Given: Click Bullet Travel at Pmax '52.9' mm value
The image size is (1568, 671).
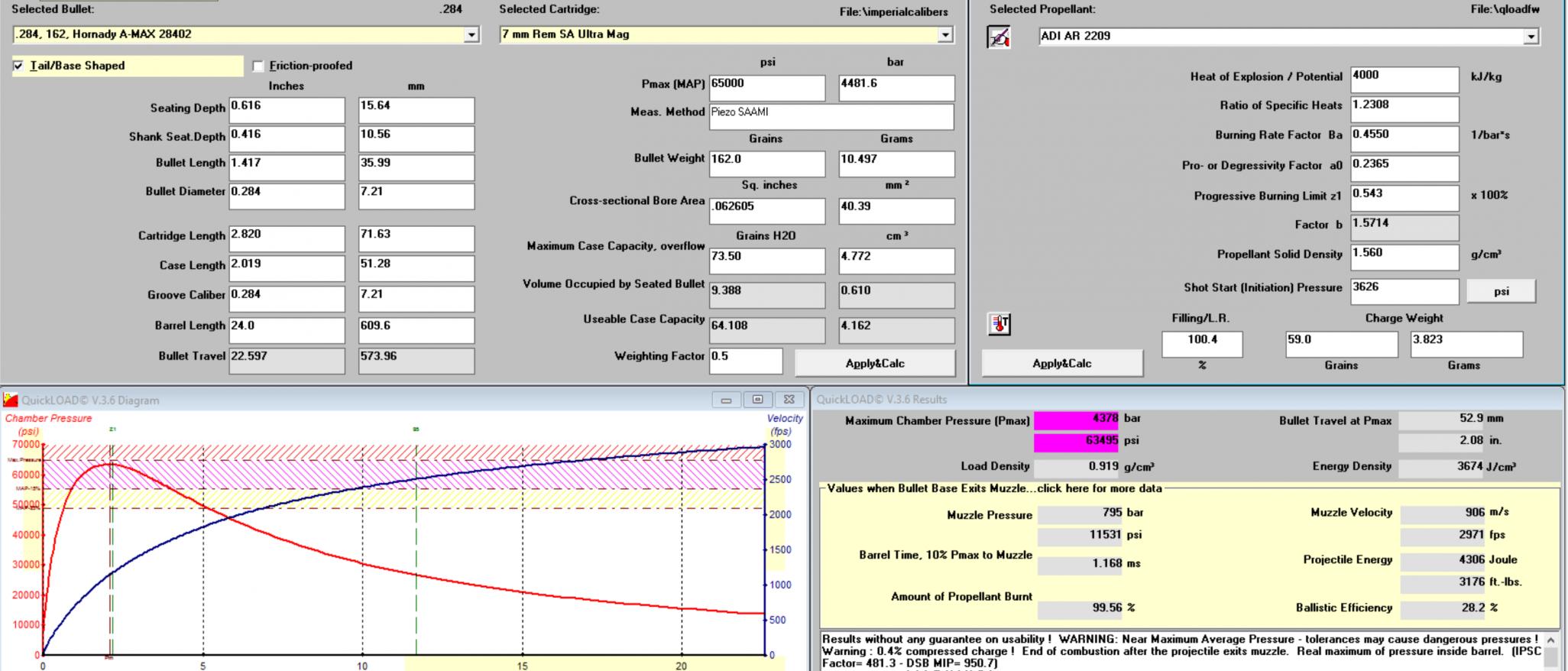Looking at the screenshot, I should pyautogui.click(x=1442, y=420).
